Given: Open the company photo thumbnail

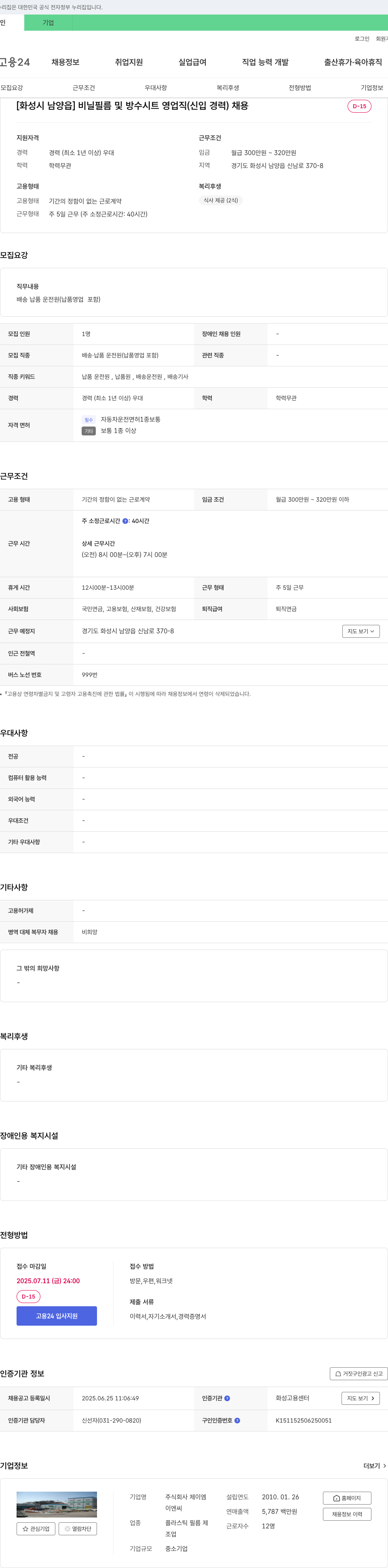Looking at the screenshot, I should (x=57, y=1505).
